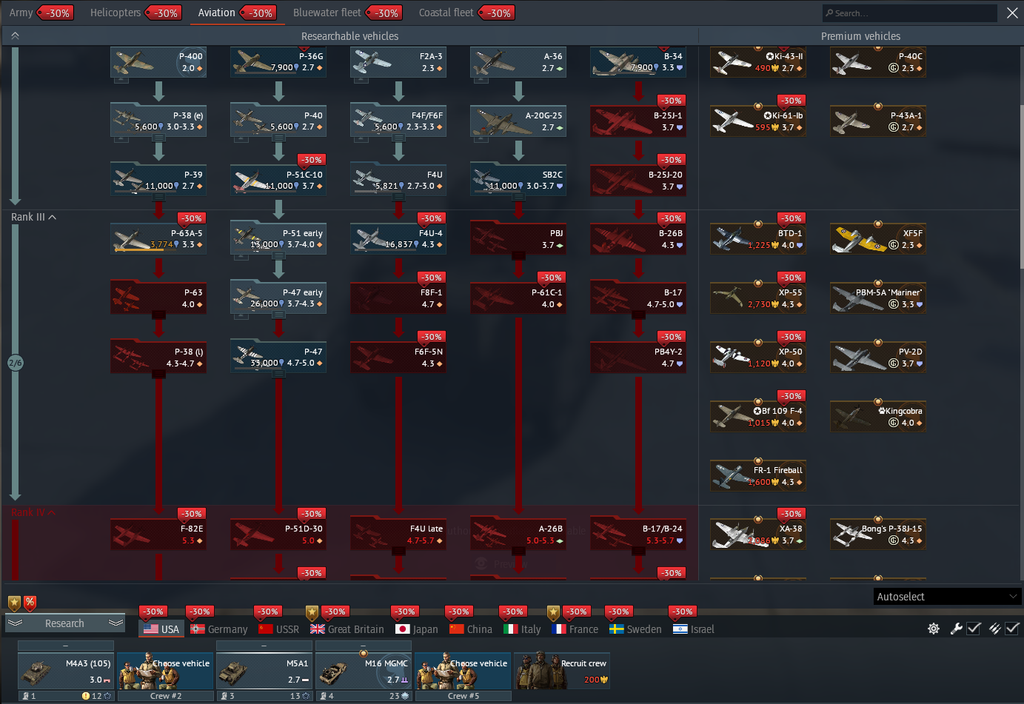
Task: Click the Search input field
Action: (x=910, y=12)
